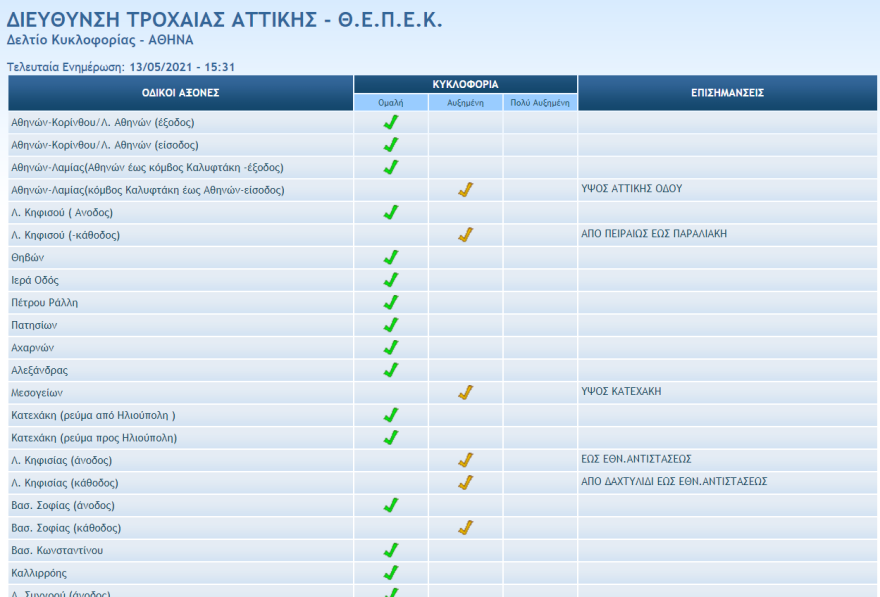
Task: Click the ΟΔΙΚΟΙ ΑΞΟΝΕΣ column header
Action: 180,93
